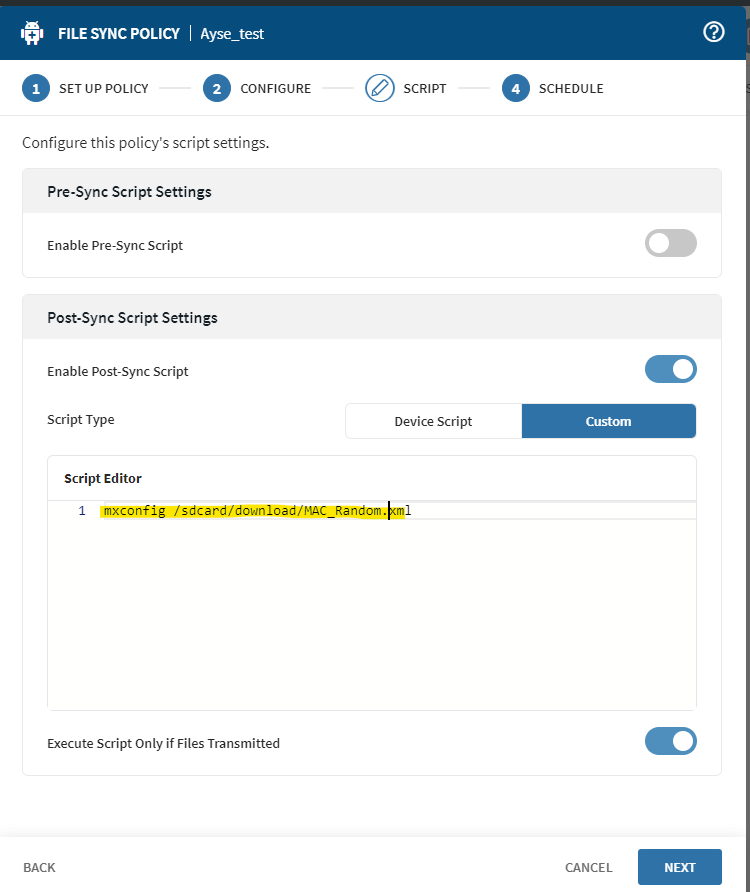This screenshot has height=892, width=750.
Task: Click the CONFIGURE step label
Action: click(x=275, y=89)
